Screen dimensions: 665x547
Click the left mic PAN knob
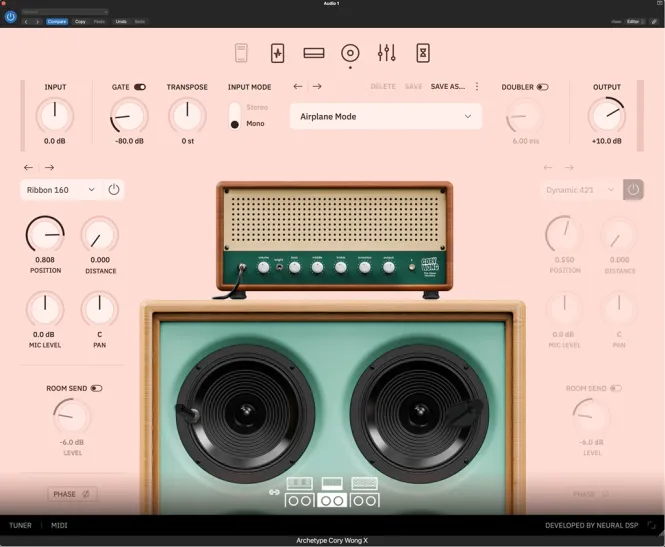pyautogui.click(x=100, y=309)
